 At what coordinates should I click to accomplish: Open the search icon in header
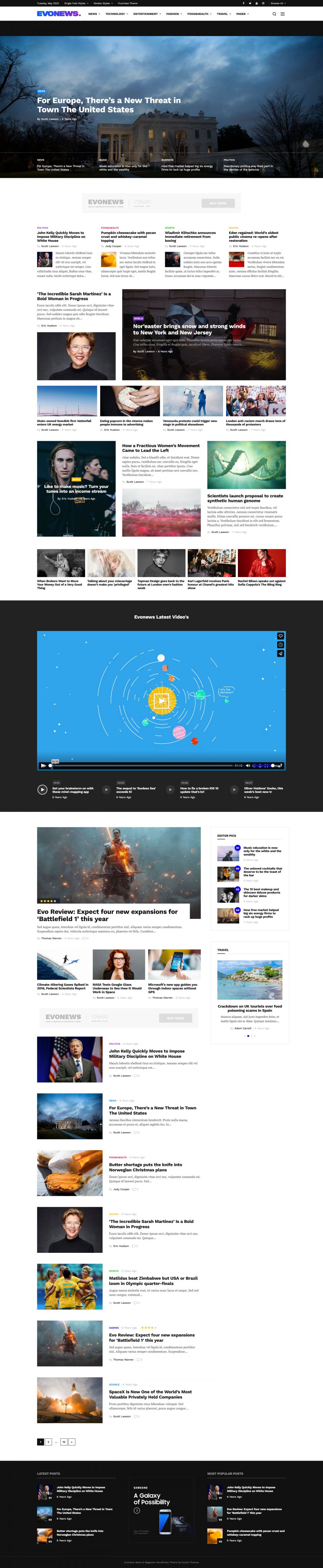point(274,14)
